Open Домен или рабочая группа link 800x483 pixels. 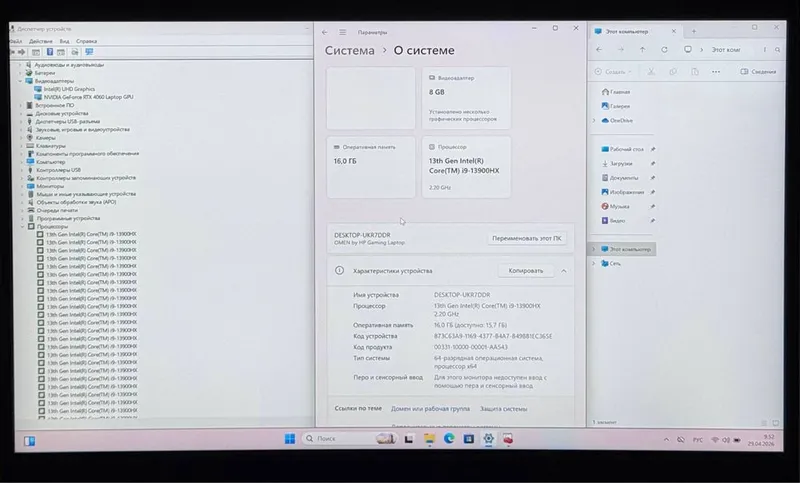click(430, 409)
